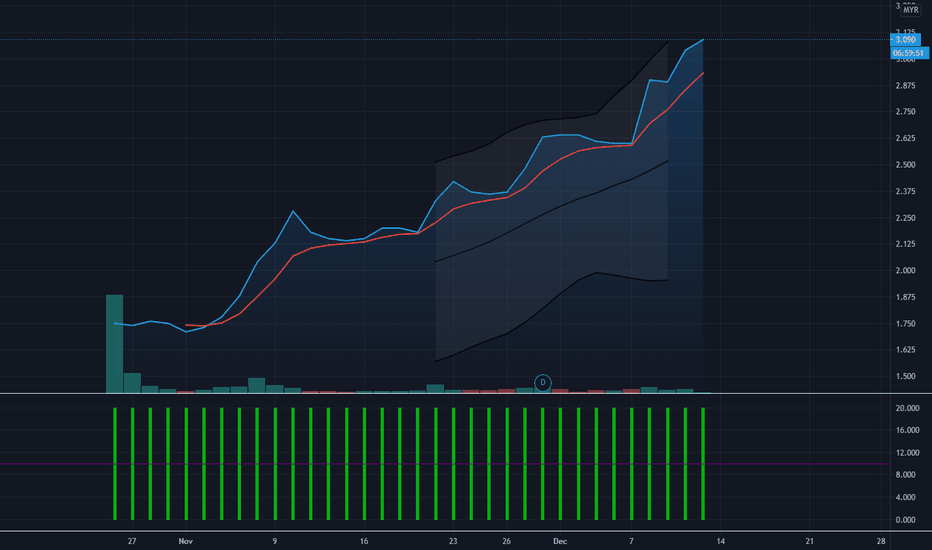Viewport: 932px width, 550px height.
Task: Open the MYR currency selector
Action: [910, 10]
